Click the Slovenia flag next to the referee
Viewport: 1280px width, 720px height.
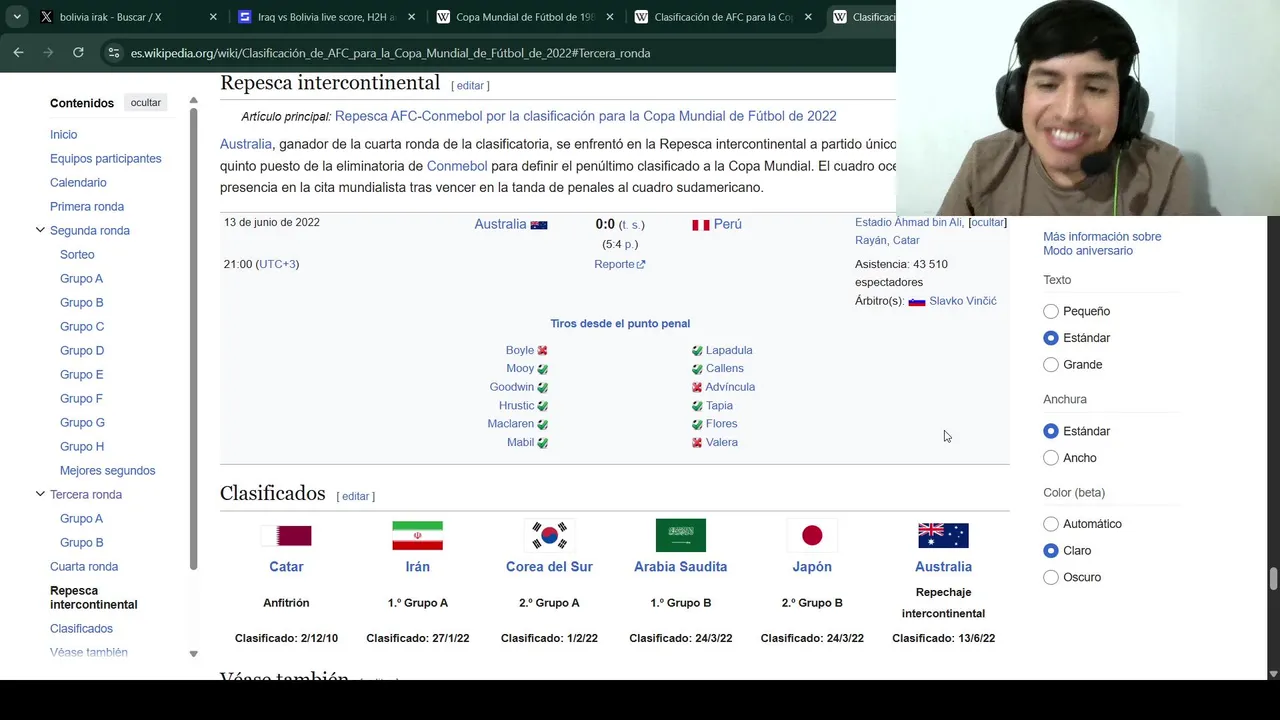coord(917,301)
